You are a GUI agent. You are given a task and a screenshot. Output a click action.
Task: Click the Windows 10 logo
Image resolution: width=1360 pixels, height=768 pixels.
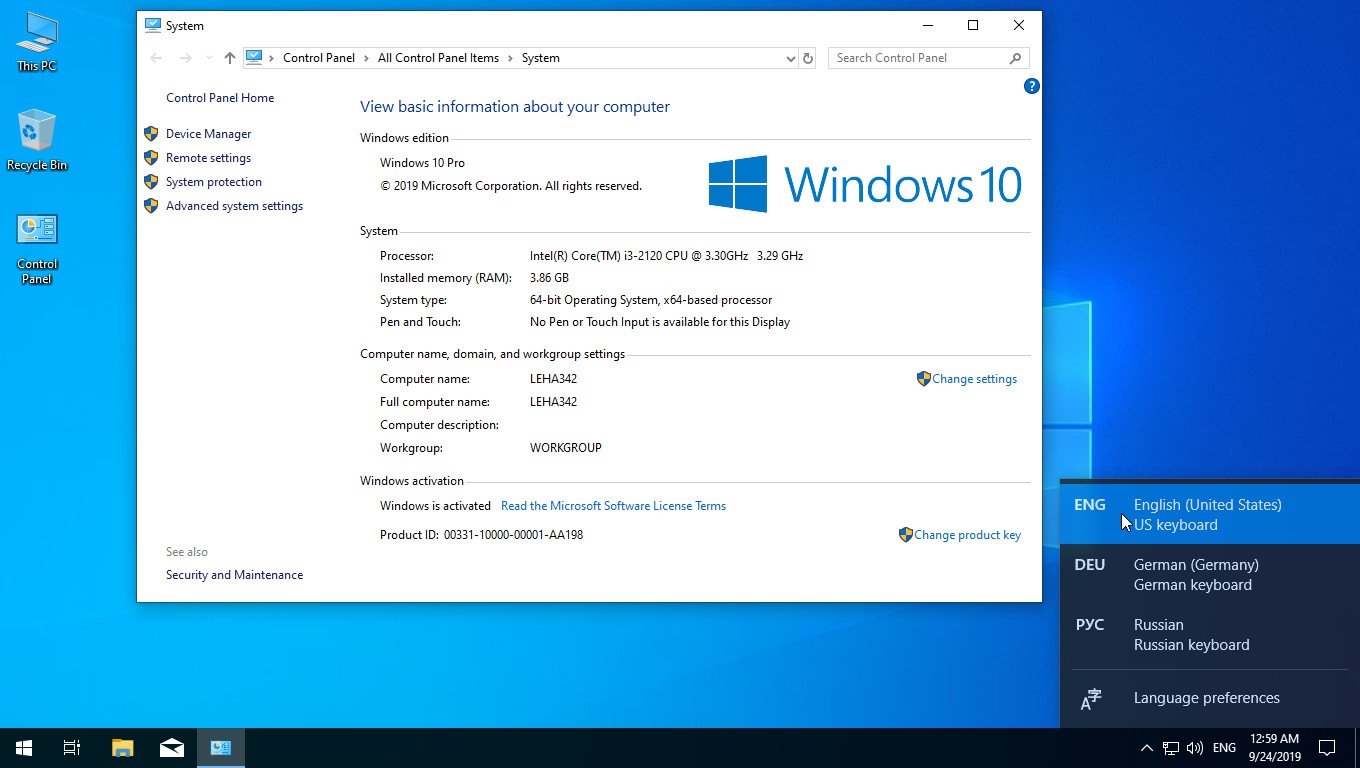pos(865,184)
